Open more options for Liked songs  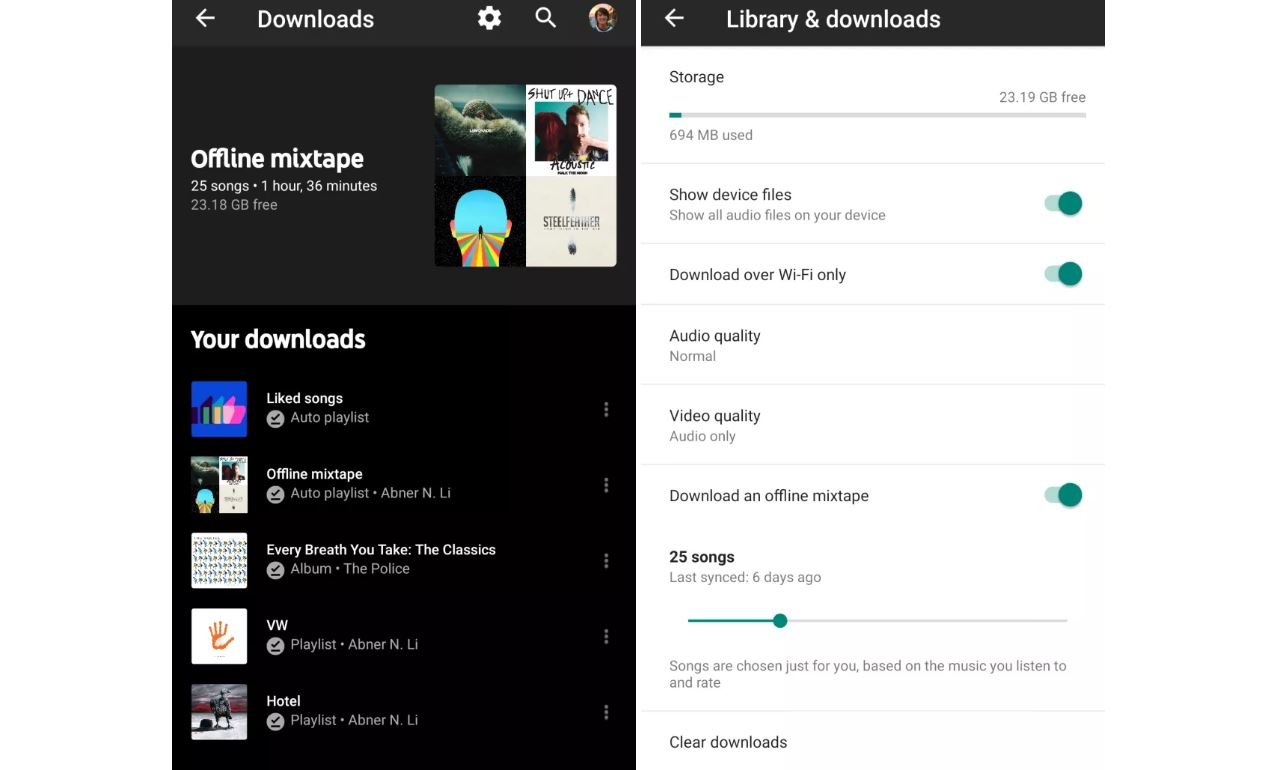(x=606, y=409)
